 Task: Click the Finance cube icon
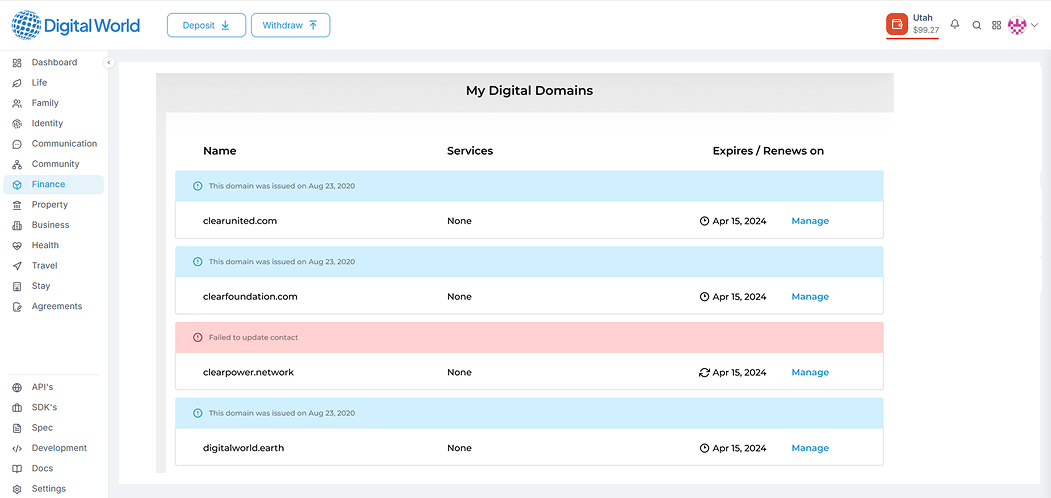17,184
